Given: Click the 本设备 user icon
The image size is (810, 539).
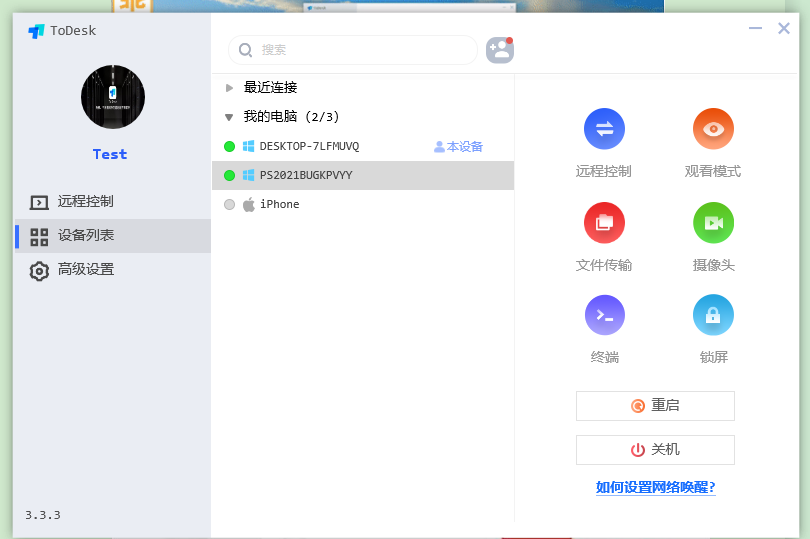Looking at the screenshot, I should point(439,147).
